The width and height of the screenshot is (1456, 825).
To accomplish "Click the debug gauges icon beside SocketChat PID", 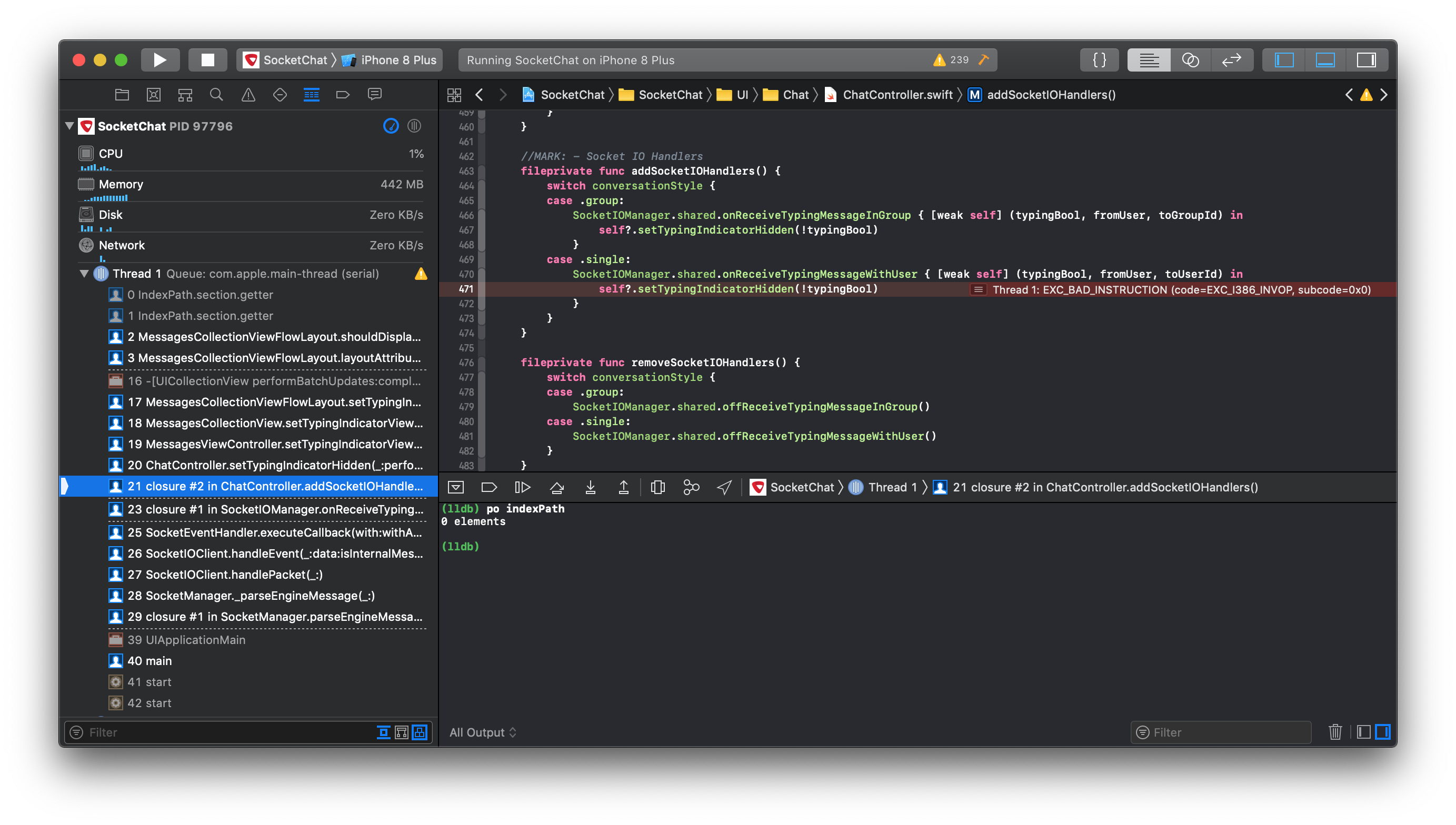I will tap(391, 126).
